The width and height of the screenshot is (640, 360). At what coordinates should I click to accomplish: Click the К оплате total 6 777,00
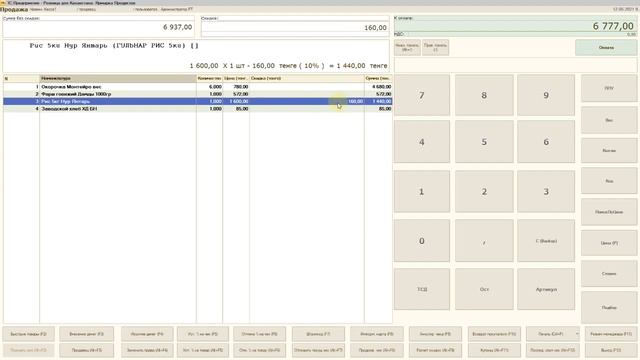[x=515, y=26]
